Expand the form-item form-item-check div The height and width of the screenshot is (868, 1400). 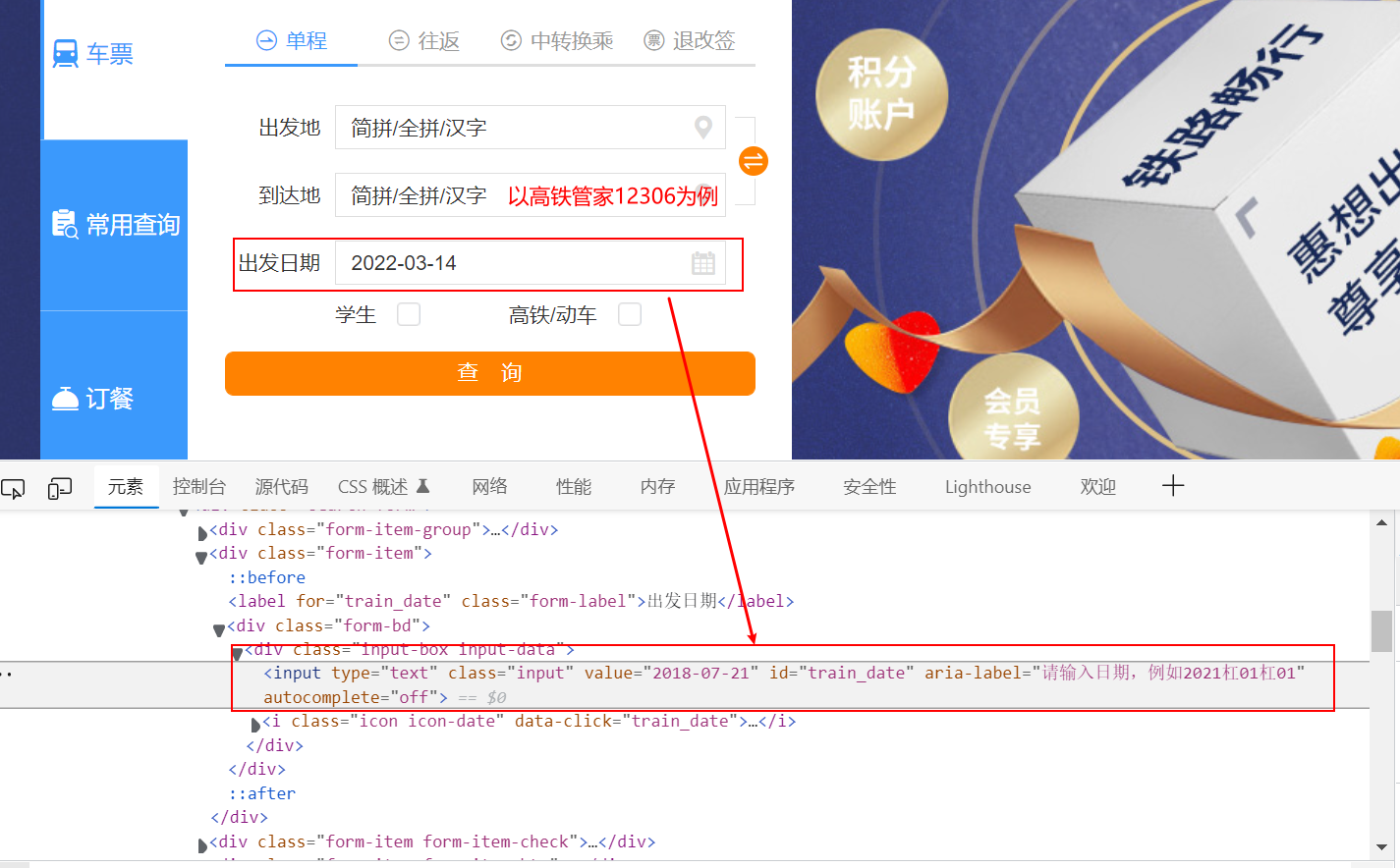[x=202, y=844]
